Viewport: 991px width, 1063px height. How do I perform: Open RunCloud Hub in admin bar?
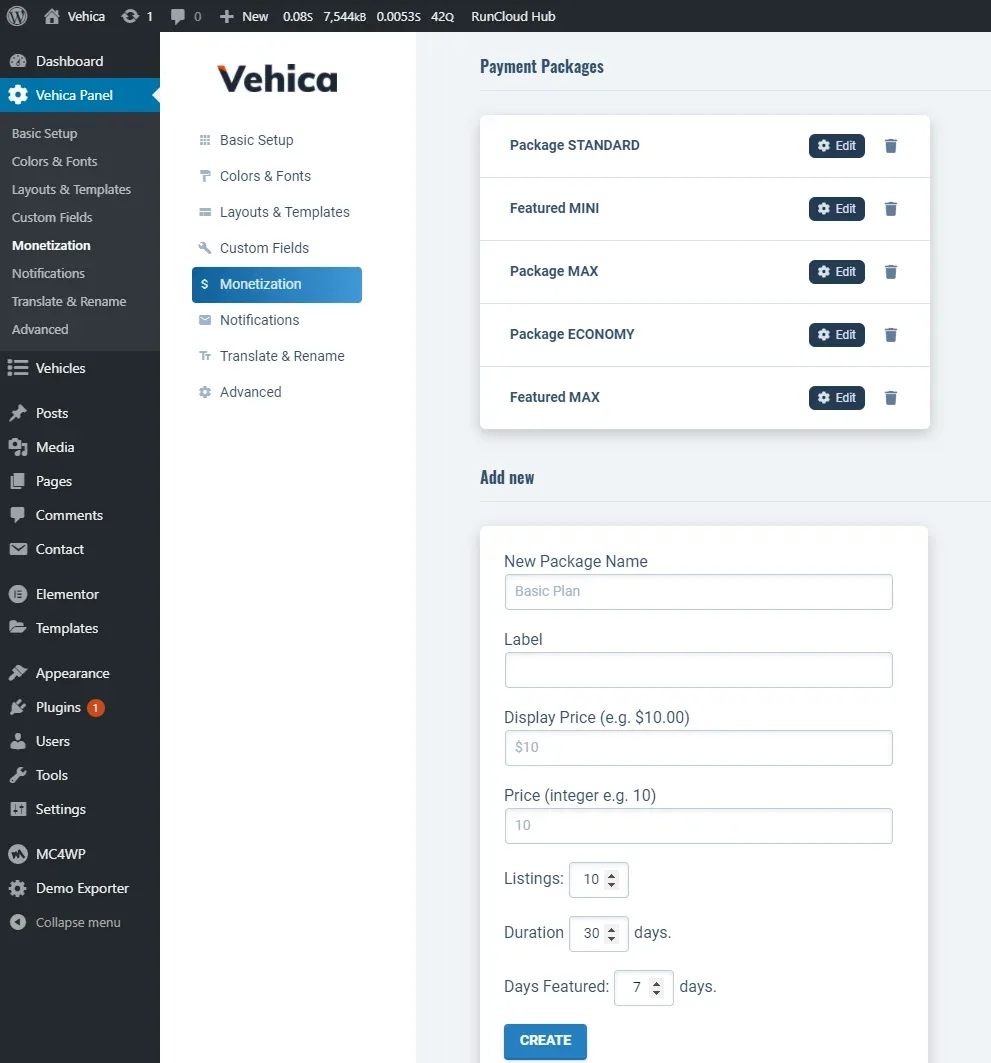pos(513,16)
